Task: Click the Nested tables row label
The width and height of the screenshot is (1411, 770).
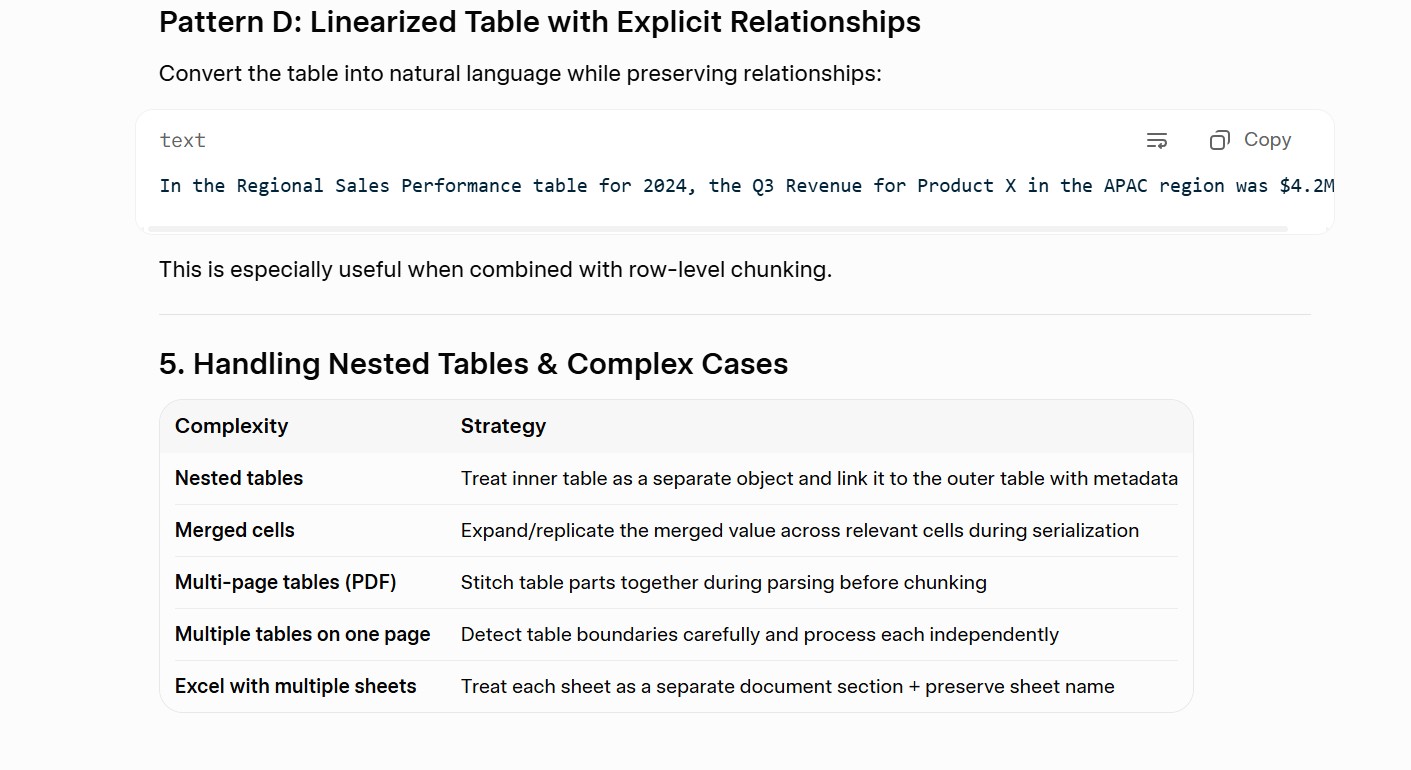Action: [239, 478]
